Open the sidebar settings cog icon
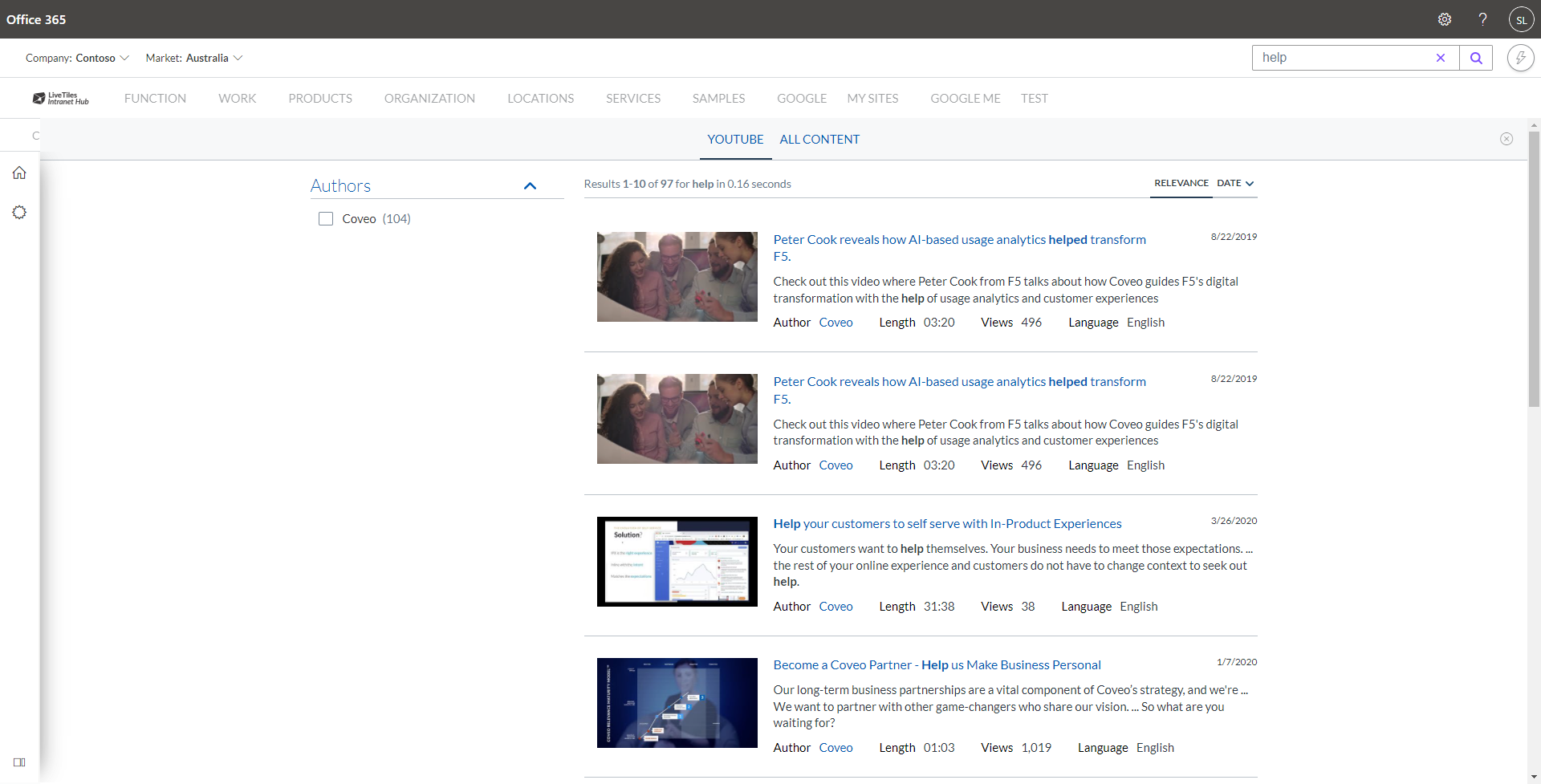 [x=19, y=212]
